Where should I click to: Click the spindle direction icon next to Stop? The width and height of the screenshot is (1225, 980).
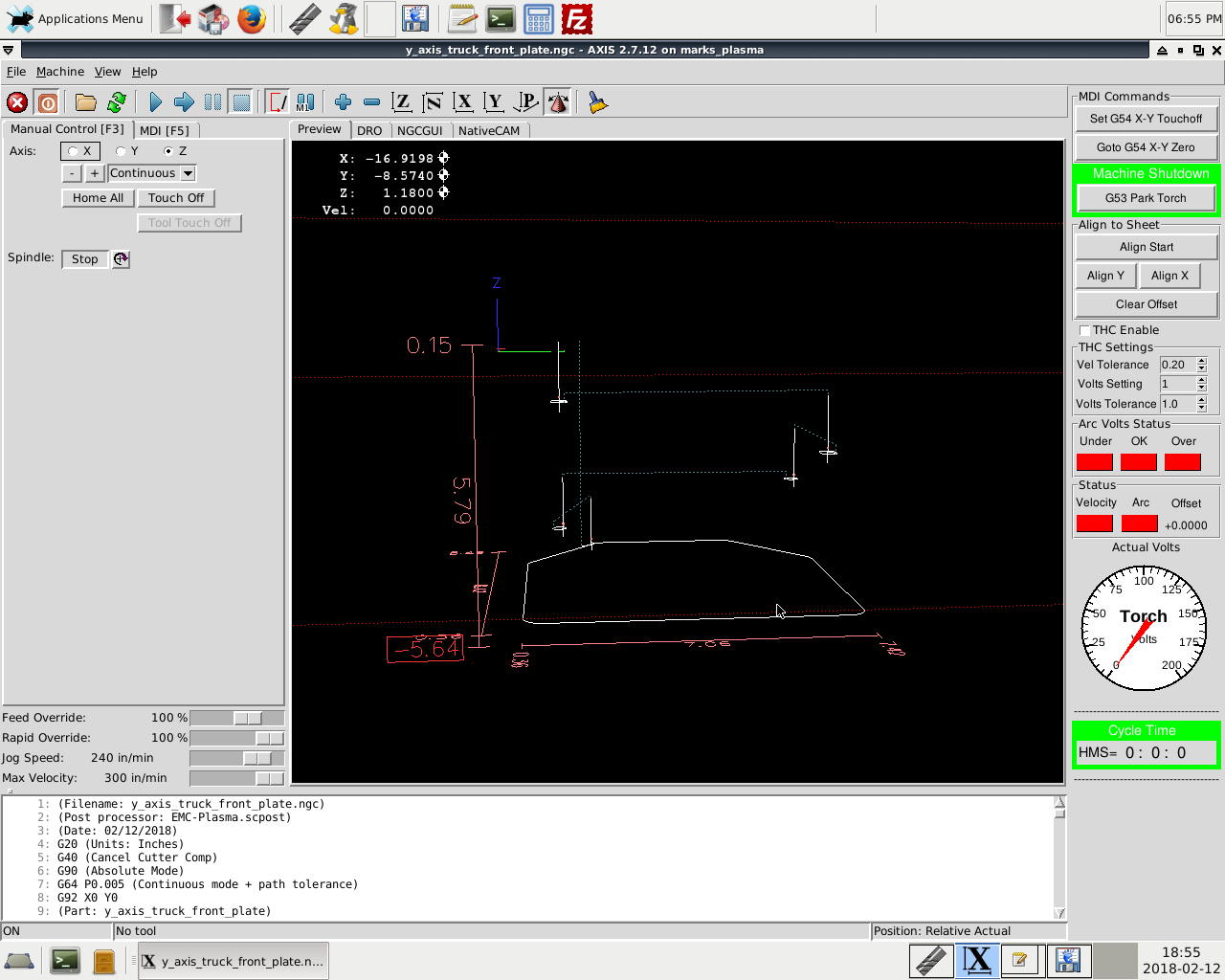click(121, 259)
